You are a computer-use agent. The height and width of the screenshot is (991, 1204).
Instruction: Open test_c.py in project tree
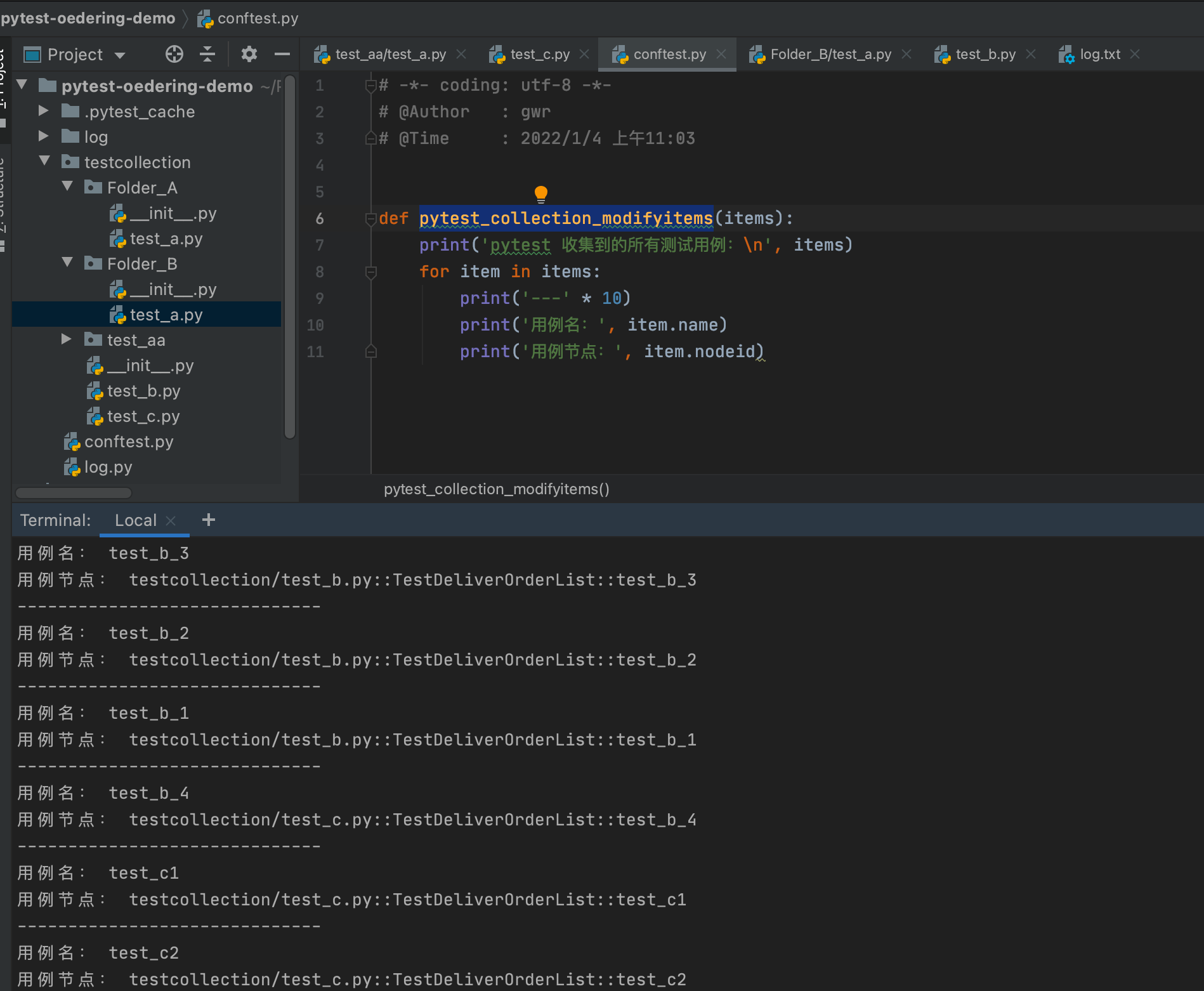click(x=143, y=416)
